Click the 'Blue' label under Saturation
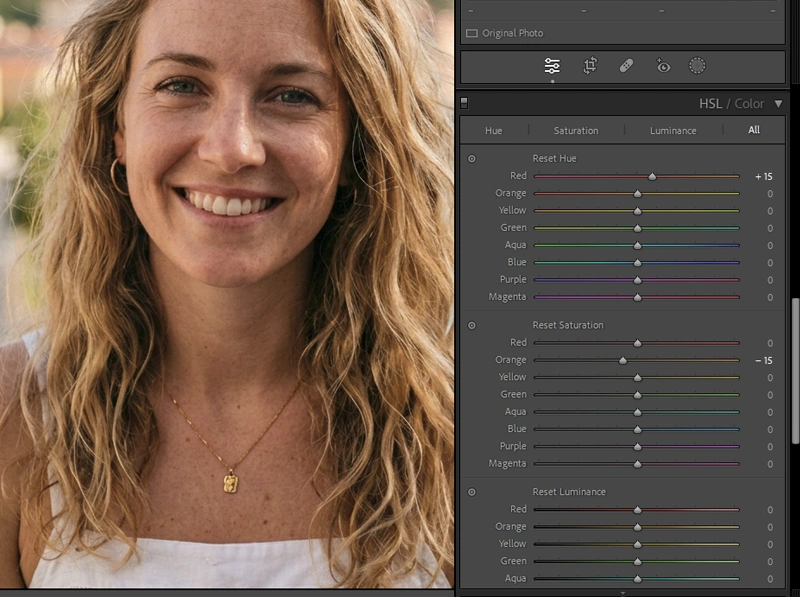Viewport: 800px width, 597px height. [x=516, y=429]
